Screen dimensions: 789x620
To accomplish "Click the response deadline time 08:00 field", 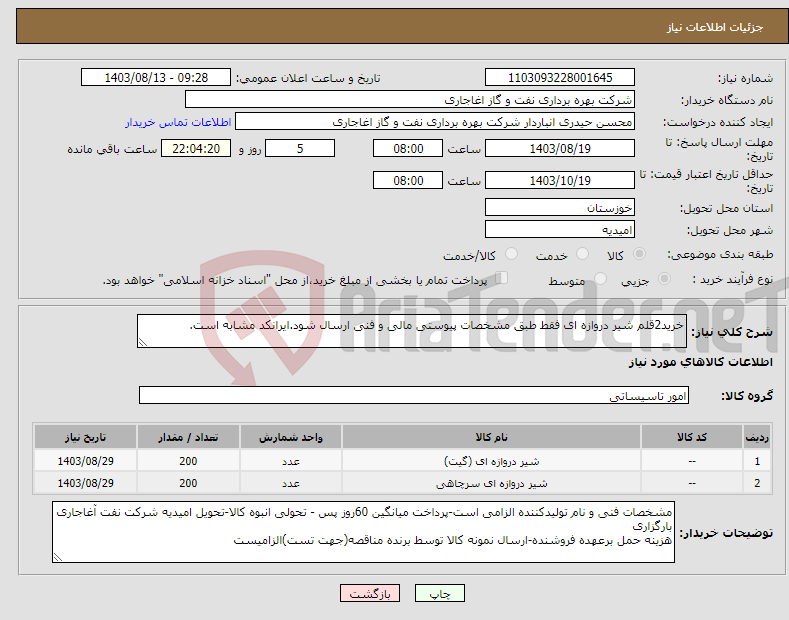I will (x=408, y=148).
